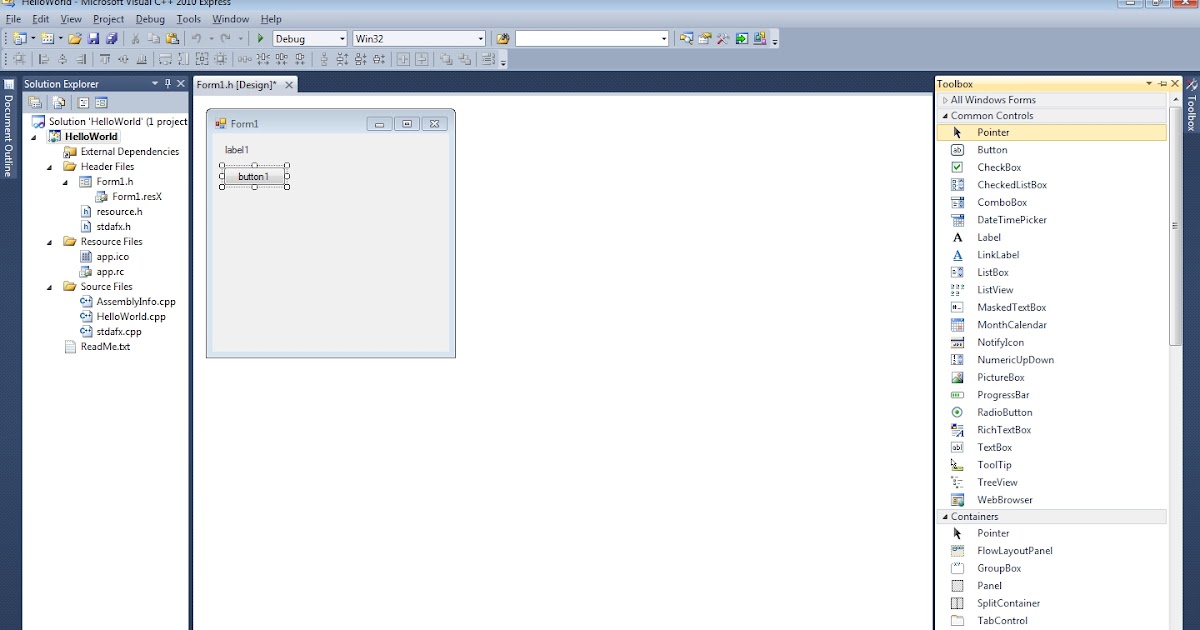Select ReadMe.txt in Solution Explorer
The height and width of the screenshot is (630, 1200).
[105, 347]
